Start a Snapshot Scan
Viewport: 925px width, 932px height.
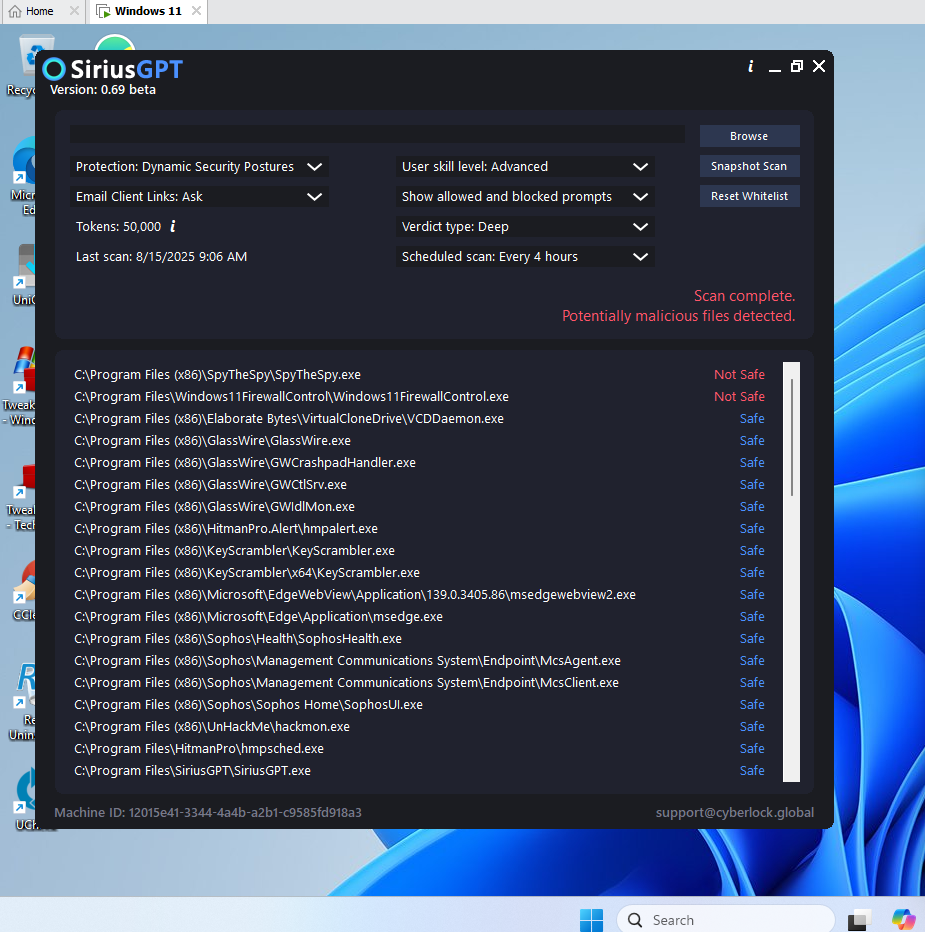pyautogui.click(x=749, y=166)
